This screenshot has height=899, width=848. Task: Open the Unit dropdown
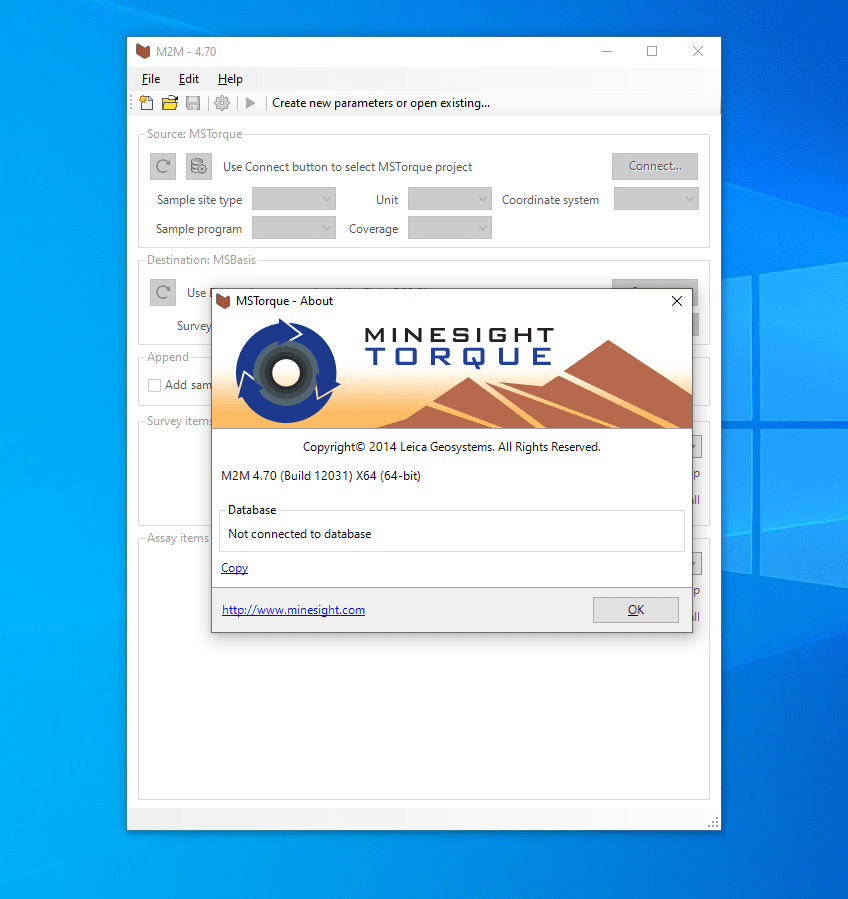click(x=450, y=200)
